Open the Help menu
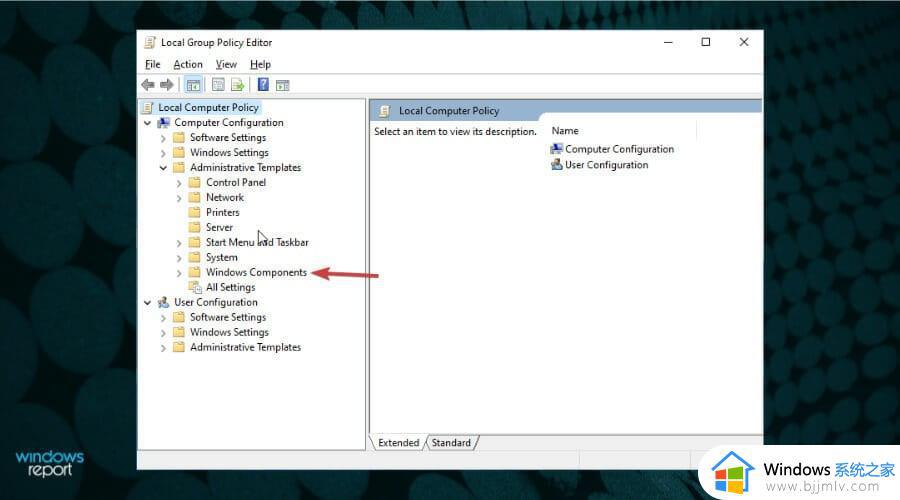The width and height of the screenshot is (900, 500). [260, 64]
